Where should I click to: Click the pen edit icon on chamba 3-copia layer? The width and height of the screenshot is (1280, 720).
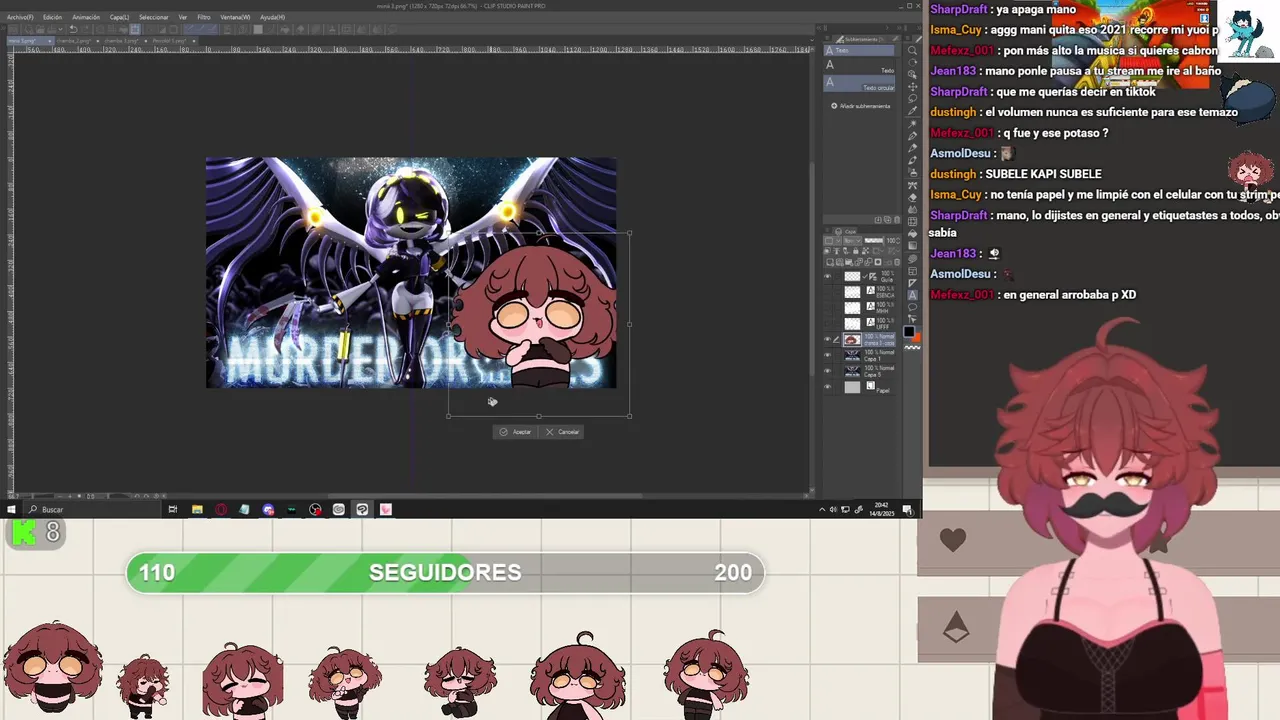836,340
